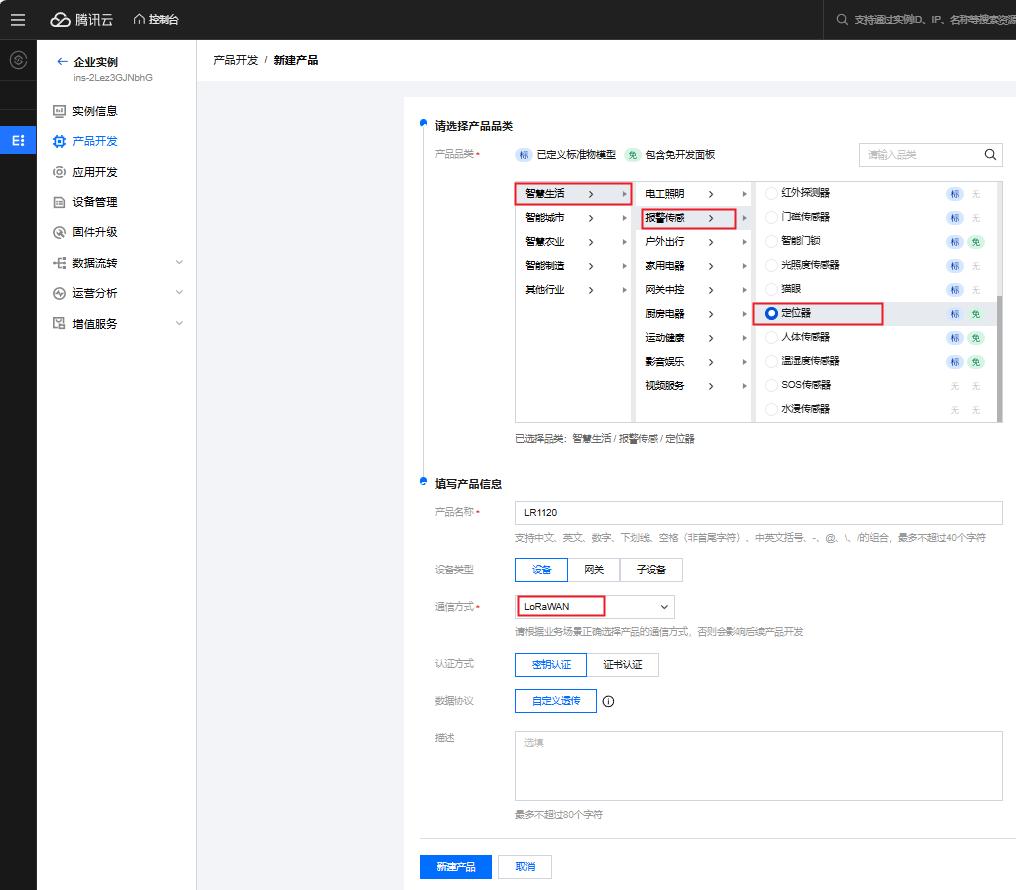
Task: Open the hamburger navigation menu
Action: [18, 19]
